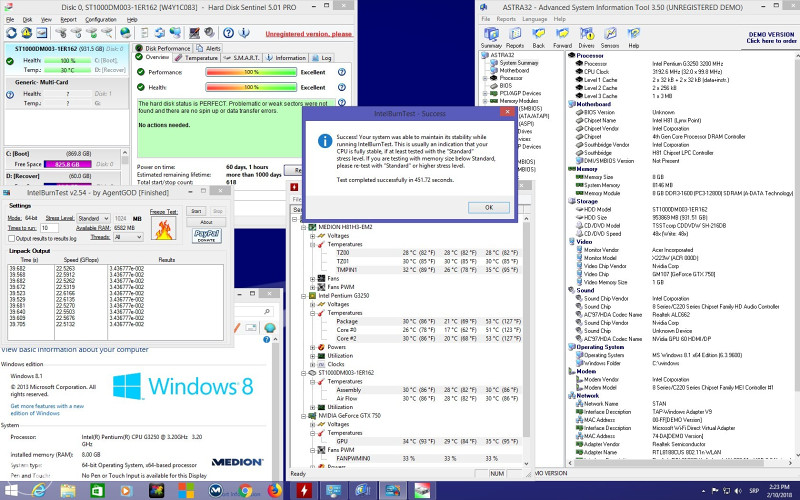This screenshot has width=800, height=500.
Task: Click the Windows Start button
Action: click(10, 491)
